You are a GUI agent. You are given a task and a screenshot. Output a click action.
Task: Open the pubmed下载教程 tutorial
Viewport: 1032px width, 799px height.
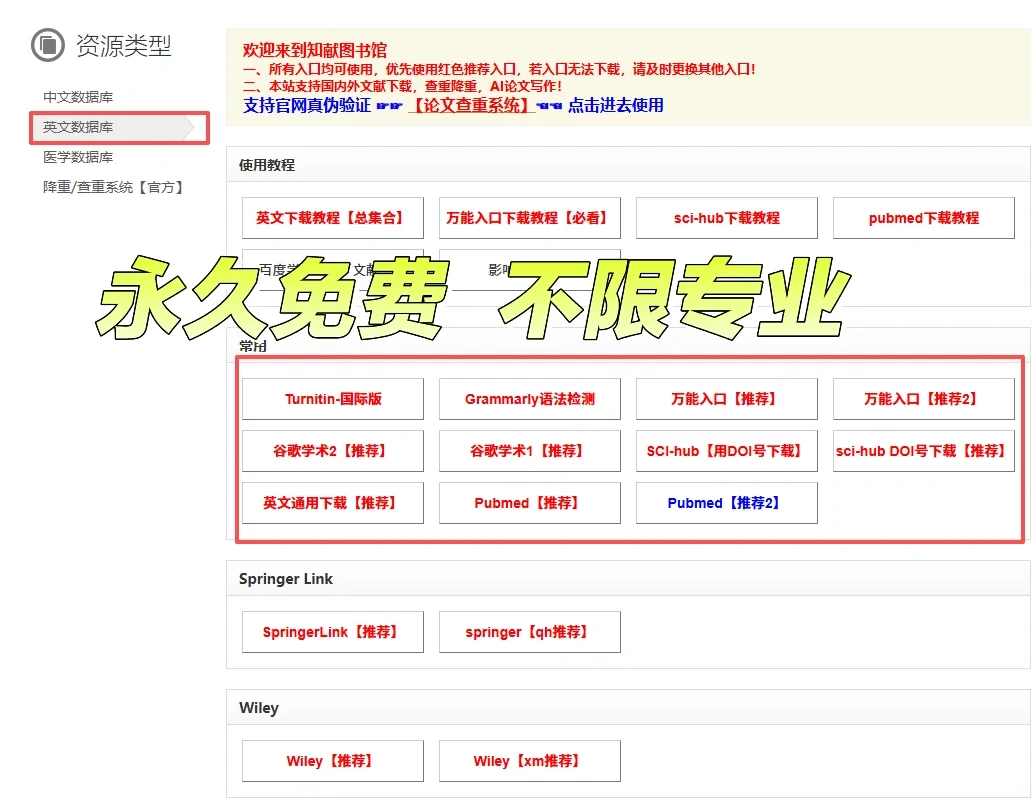click(923, 217)
